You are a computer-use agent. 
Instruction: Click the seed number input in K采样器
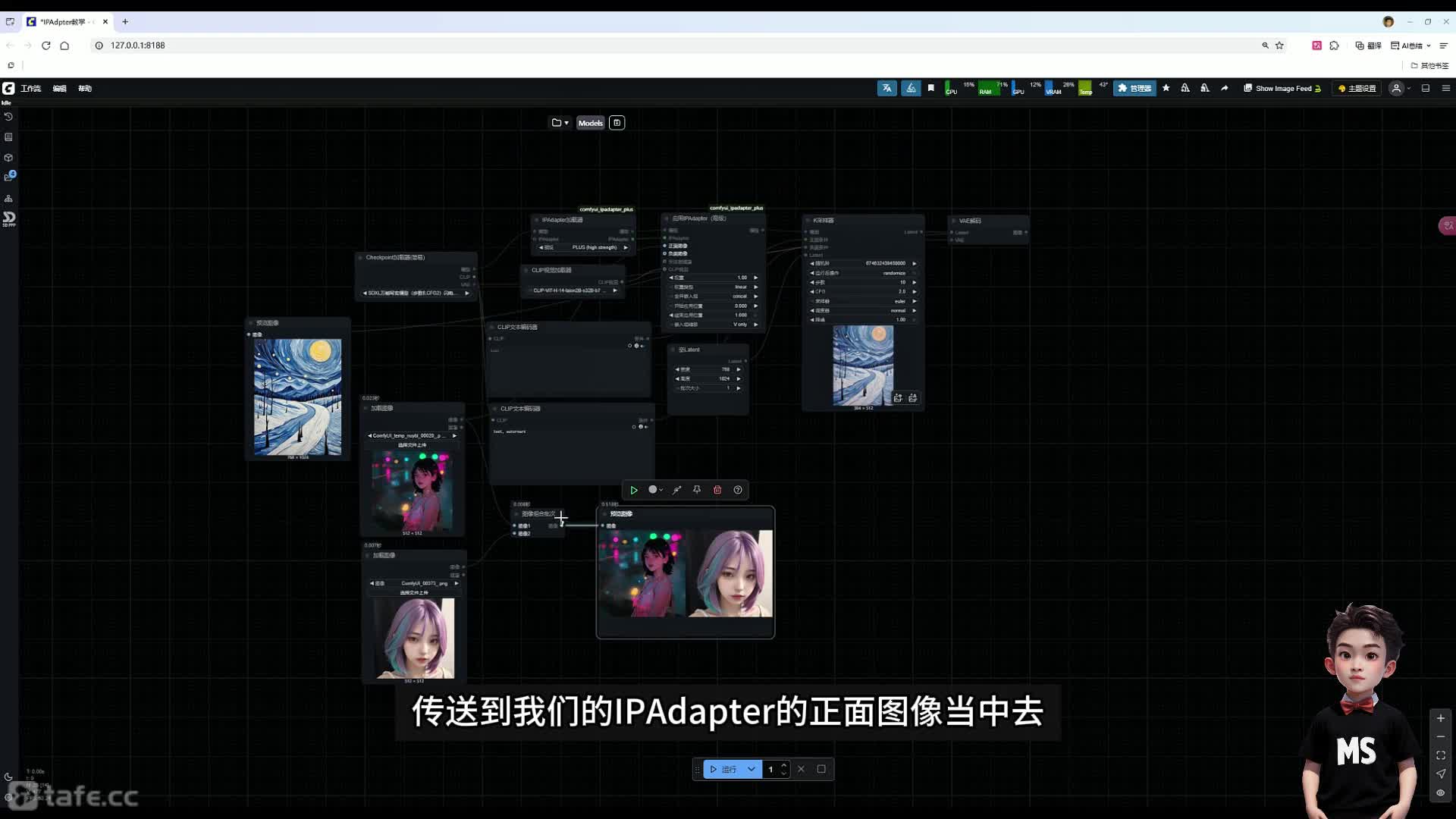863,263
